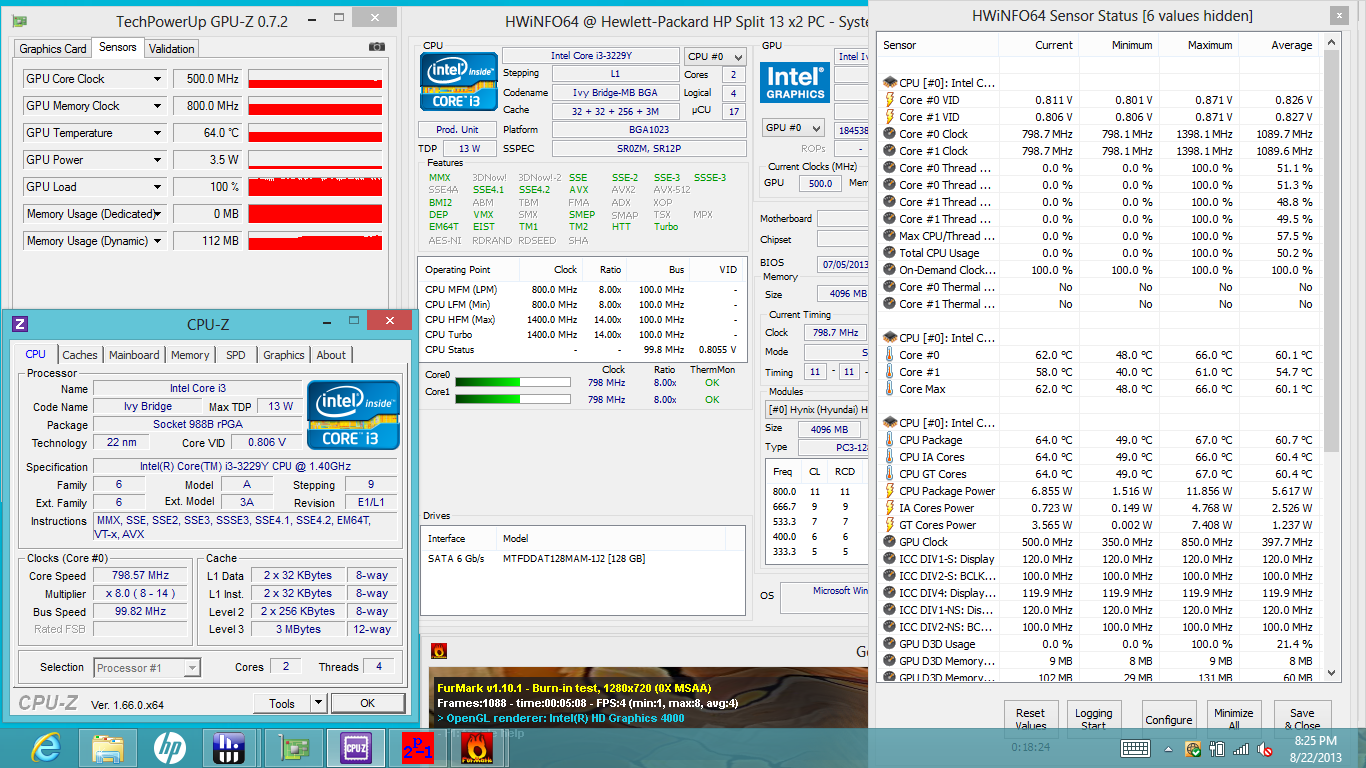This screenshot has height=768, width=1366.
Task: Open Internet Explorer from the taskbar
Action: tap(45, 747)
